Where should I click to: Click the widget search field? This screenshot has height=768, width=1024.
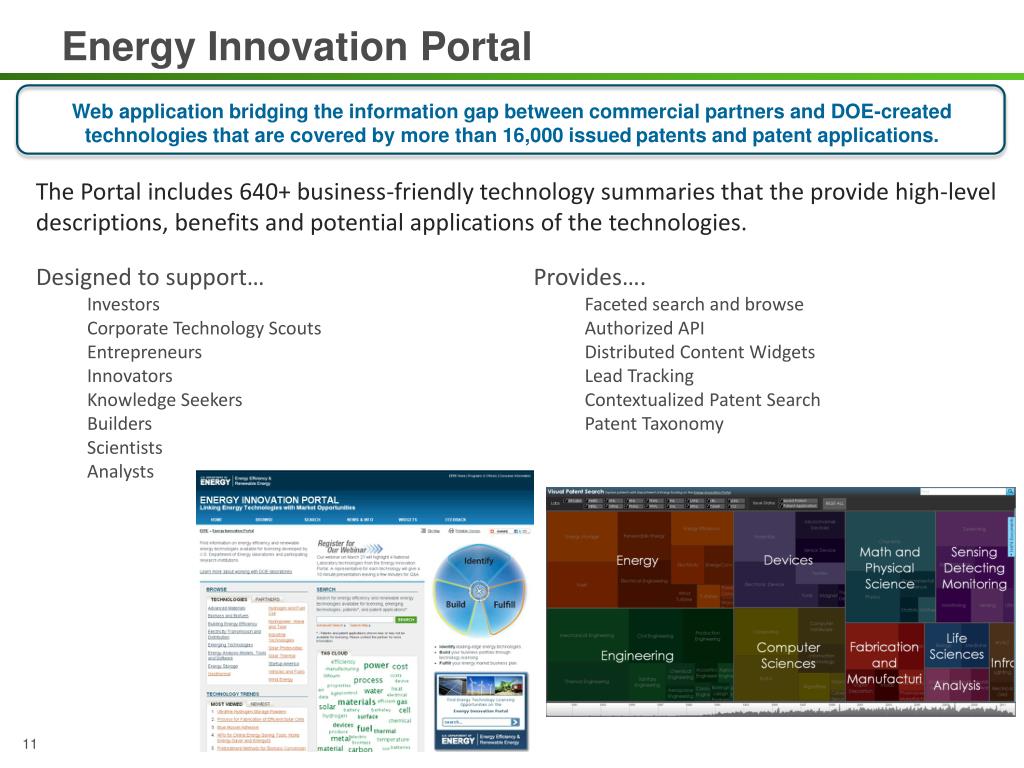pyautogui.click(x=475, y=722)
